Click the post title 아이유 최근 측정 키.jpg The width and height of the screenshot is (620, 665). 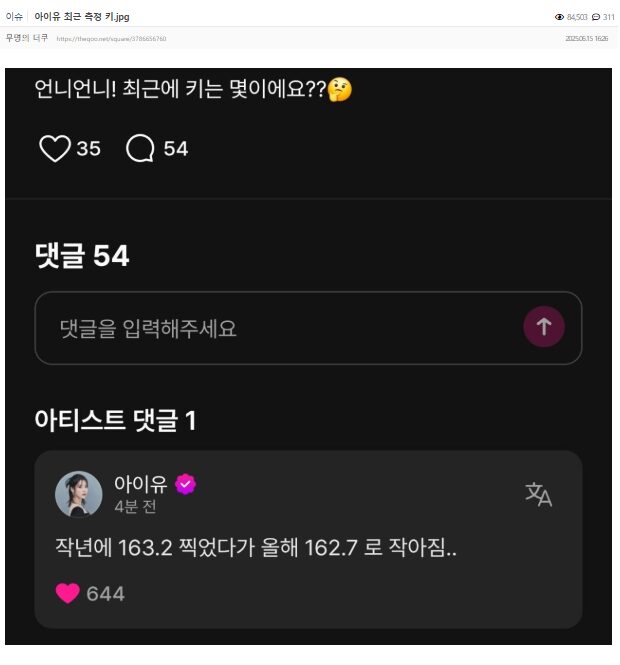pyautogui.click(x=82, y=17)
